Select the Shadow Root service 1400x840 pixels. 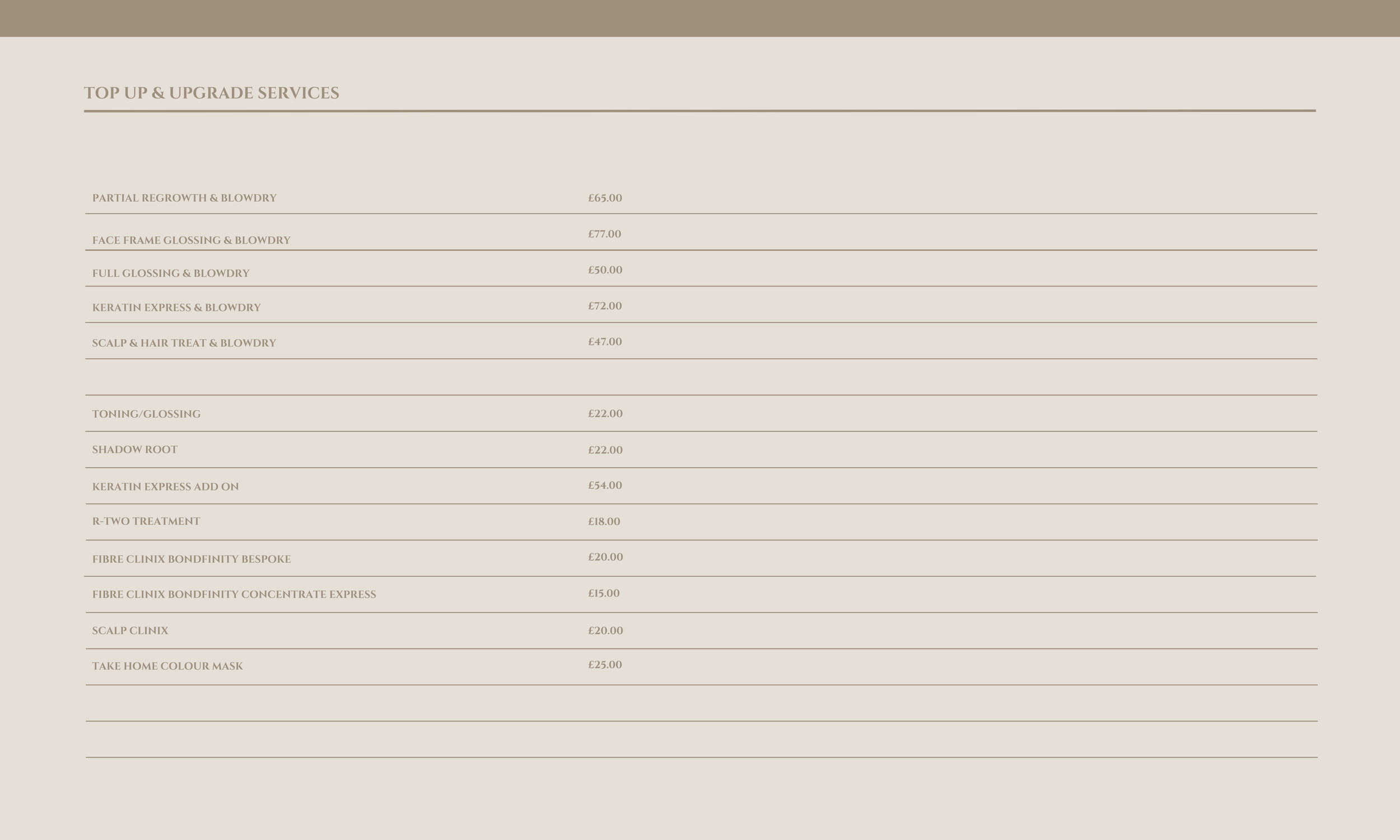pyautogui.click(x=135, y=450)
